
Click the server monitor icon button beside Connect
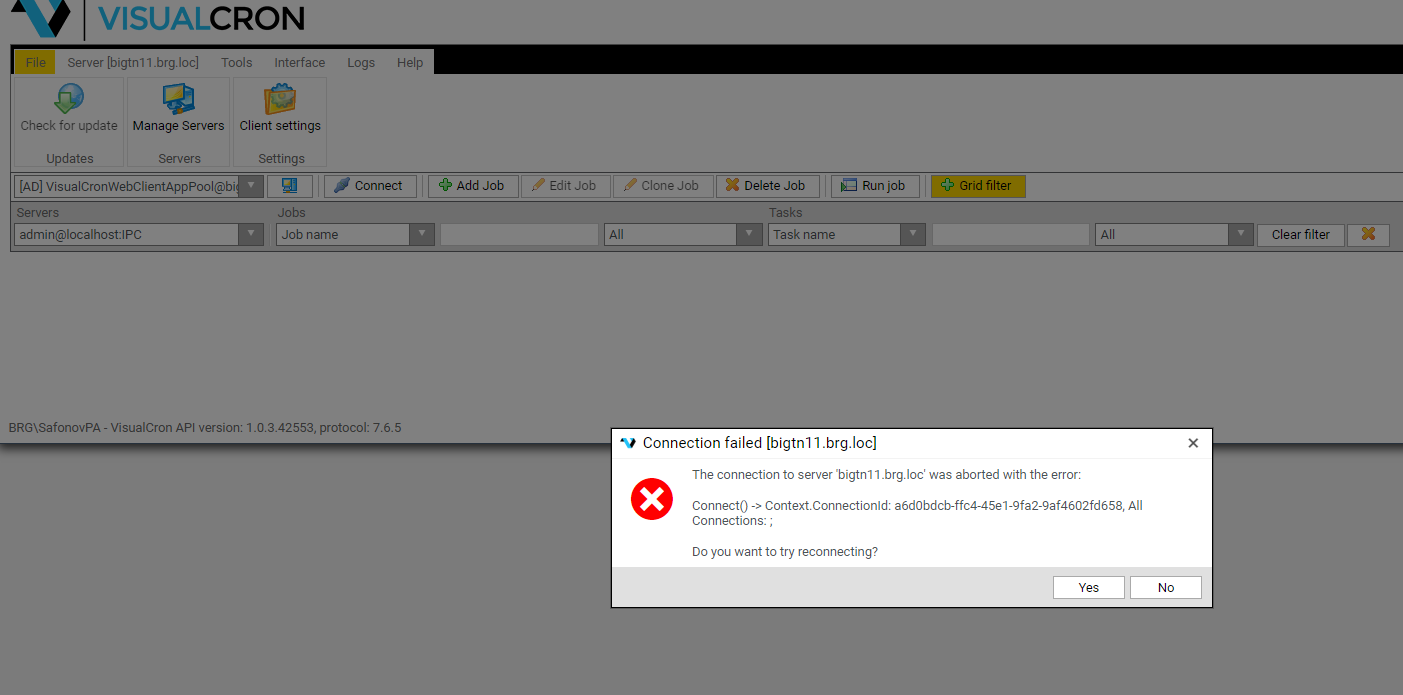click(x=290, y=186)
